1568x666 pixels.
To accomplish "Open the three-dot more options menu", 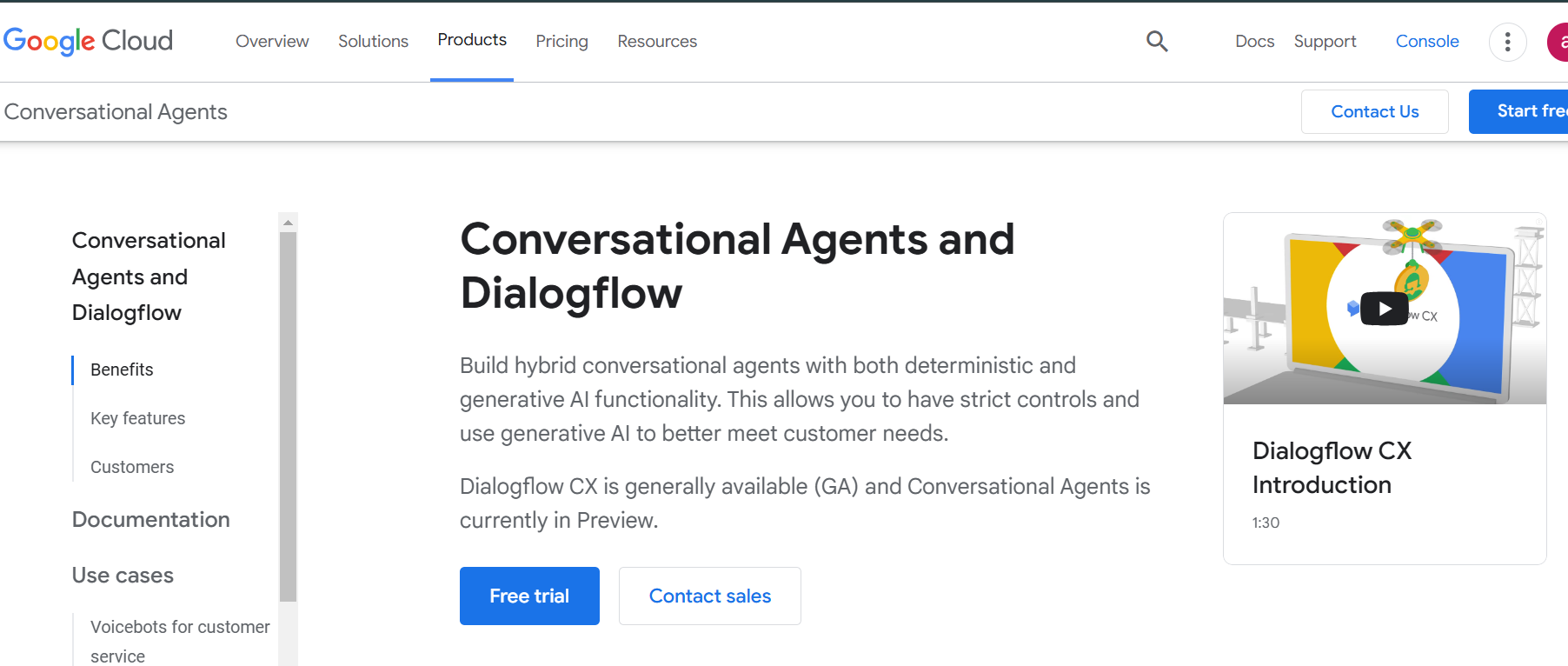I will 1507,42.
